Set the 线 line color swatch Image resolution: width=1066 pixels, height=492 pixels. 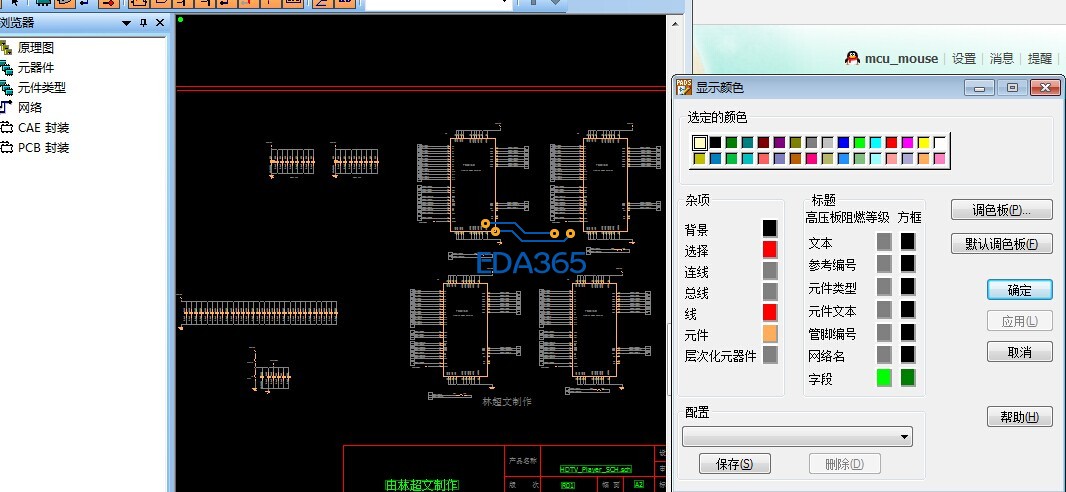click(x=770, y=313)
